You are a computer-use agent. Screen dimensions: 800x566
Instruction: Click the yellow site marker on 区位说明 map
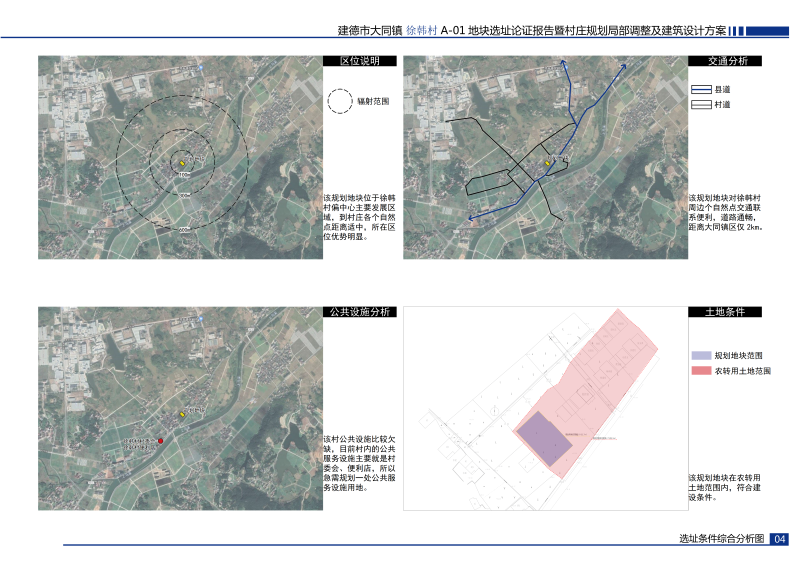(x=182, y=163)
